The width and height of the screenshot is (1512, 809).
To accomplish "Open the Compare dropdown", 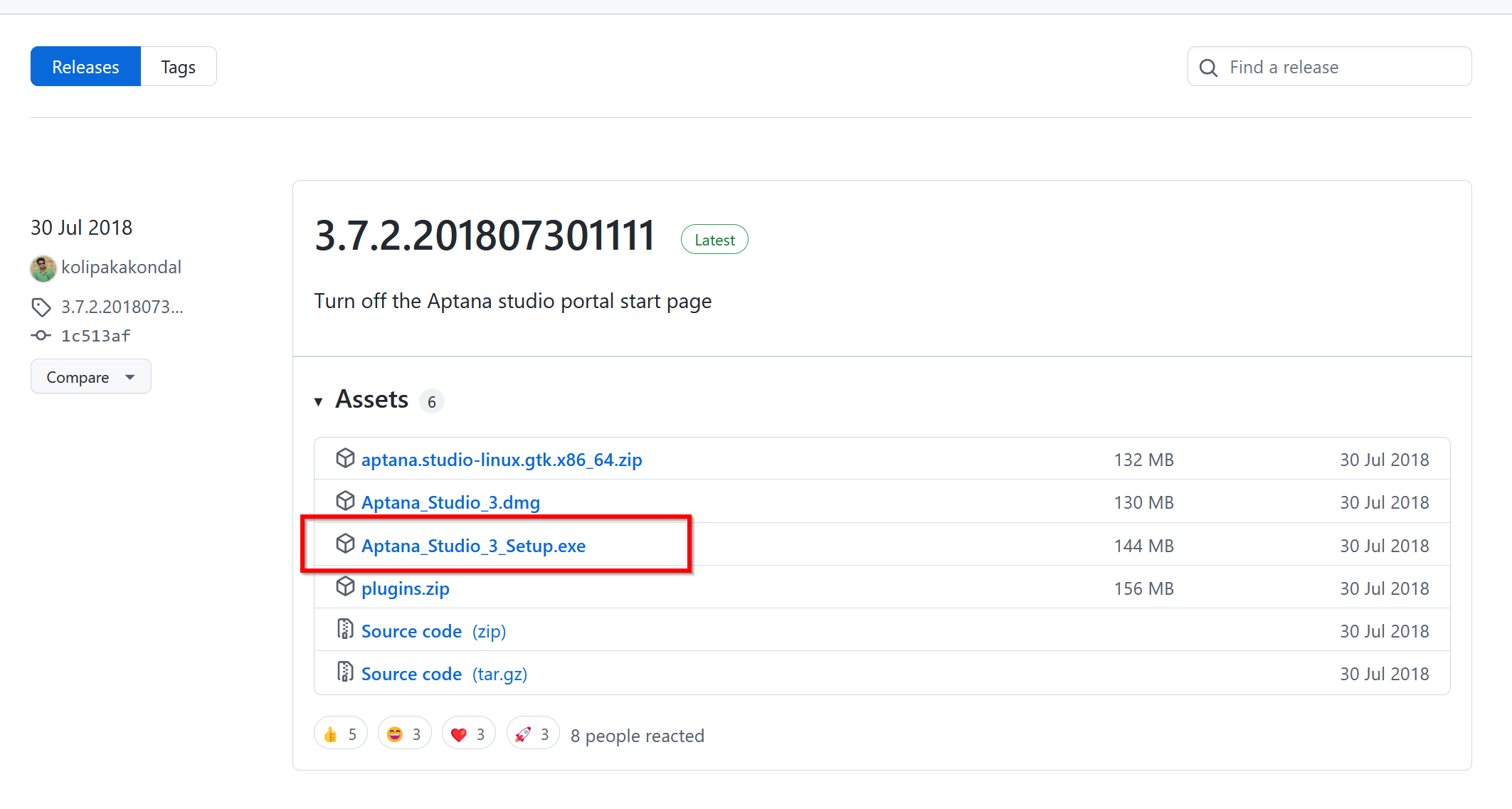I will (91, 376).
